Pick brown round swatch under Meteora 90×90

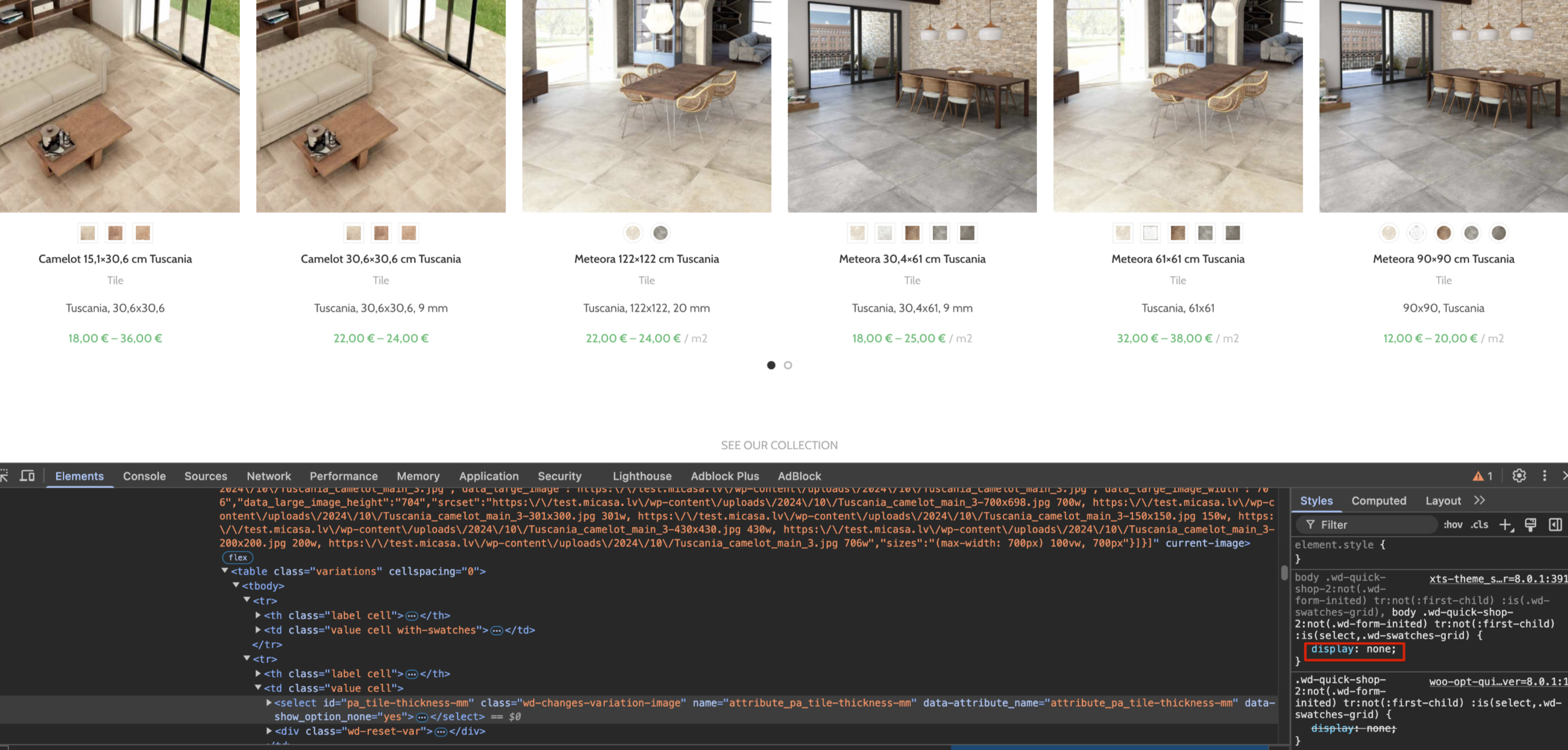click(1443, 232)
